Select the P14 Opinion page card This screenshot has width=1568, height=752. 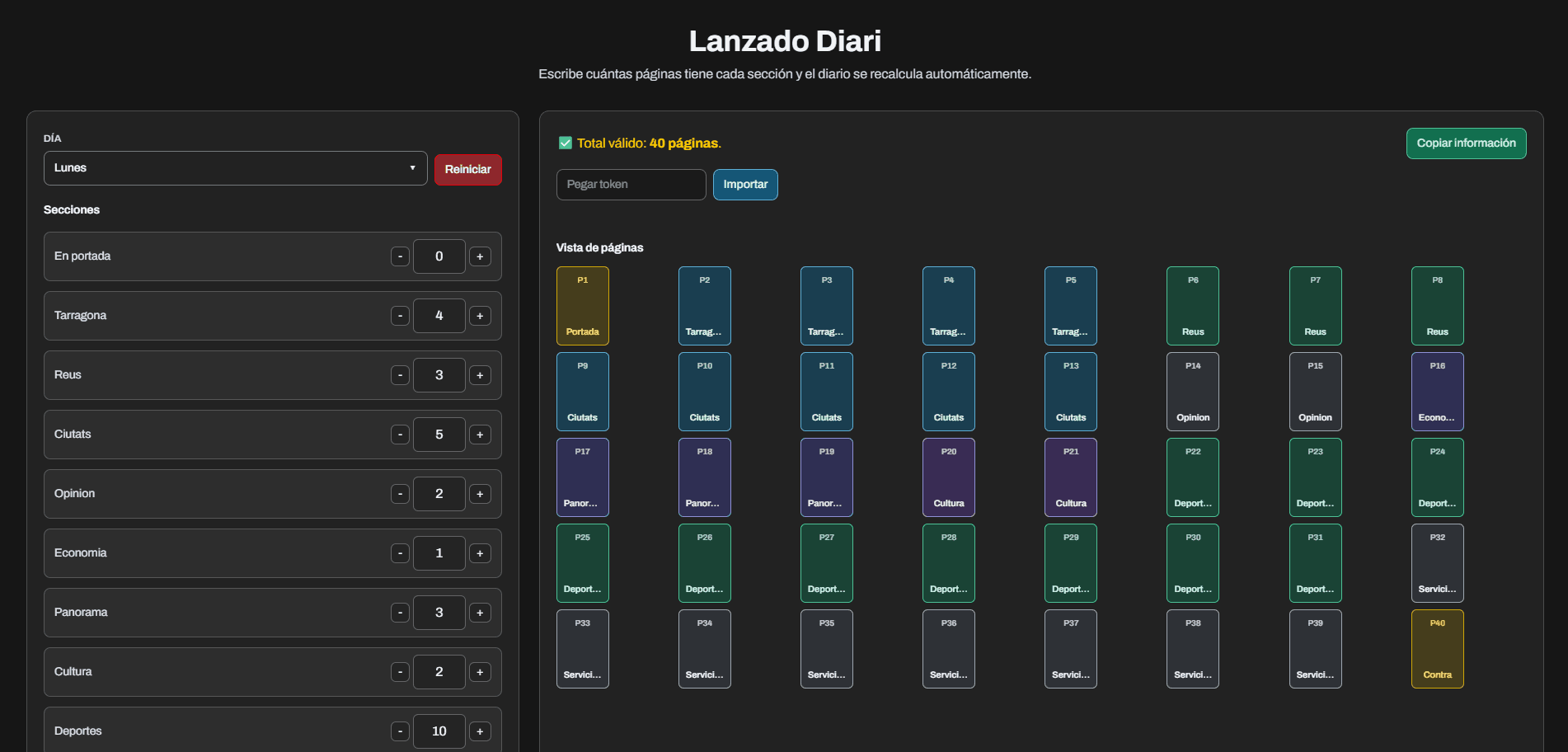point(1193,392)
